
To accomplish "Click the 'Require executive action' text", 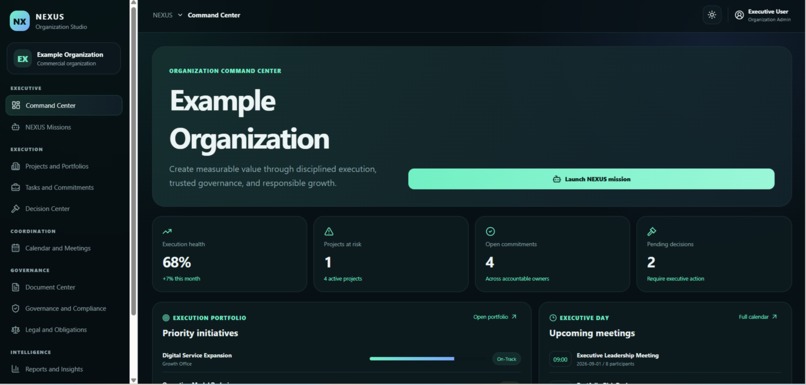I will tap(675, 279).
